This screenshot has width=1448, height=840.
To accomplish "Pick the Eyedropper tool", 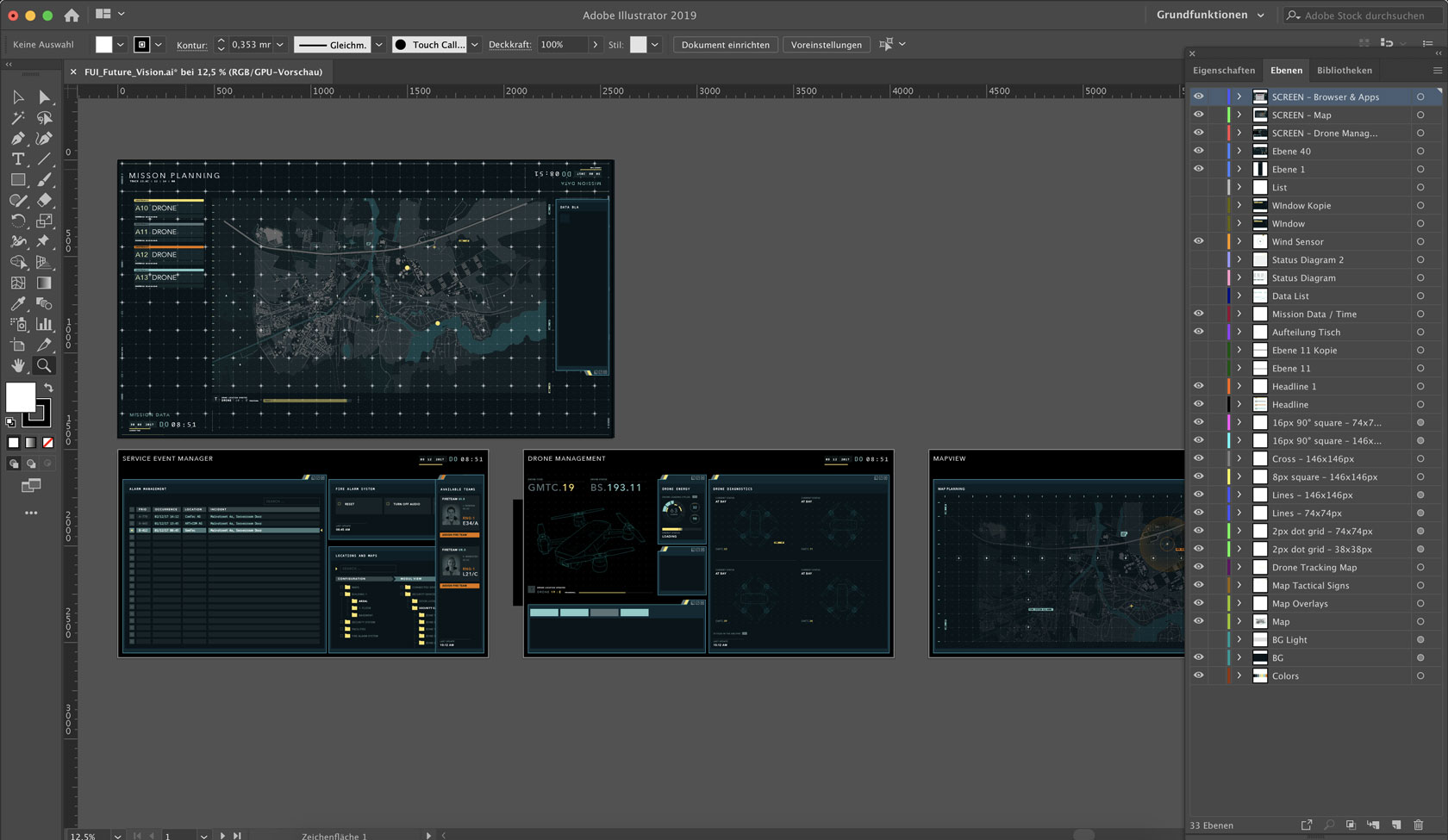I will click(18, 304).
